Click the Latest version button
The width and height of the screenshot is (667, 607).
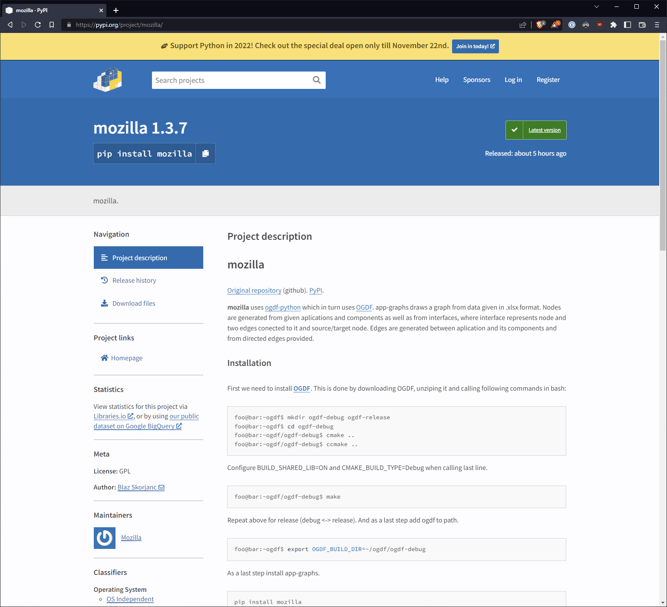(536, 130)
